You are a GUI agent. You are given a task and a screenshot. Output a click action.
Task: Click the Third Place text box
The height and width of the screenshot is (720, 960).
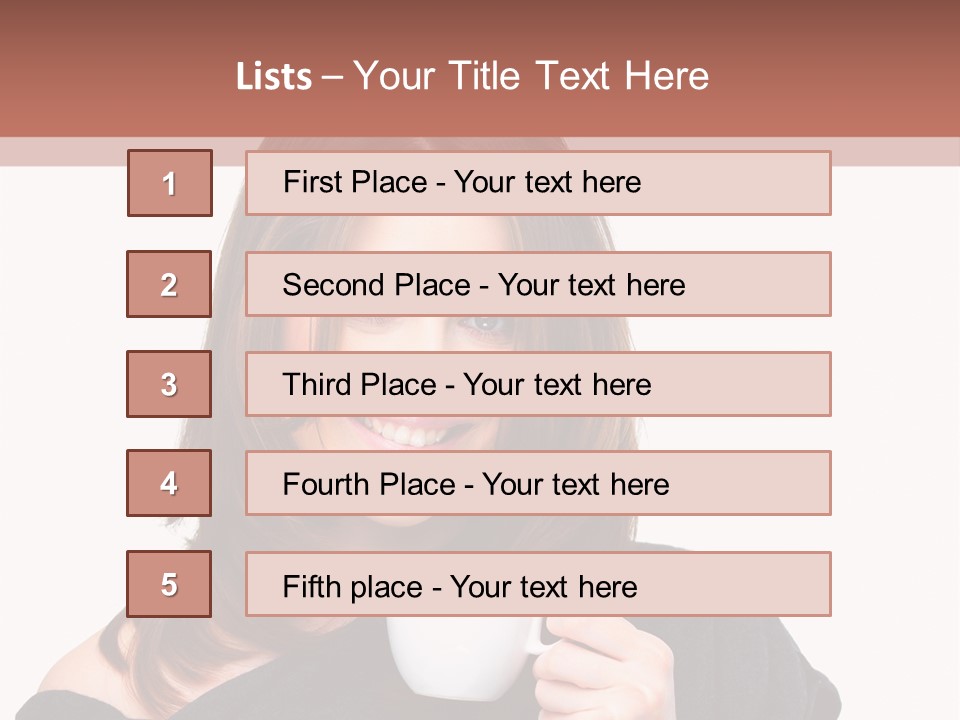click(538, 384)
